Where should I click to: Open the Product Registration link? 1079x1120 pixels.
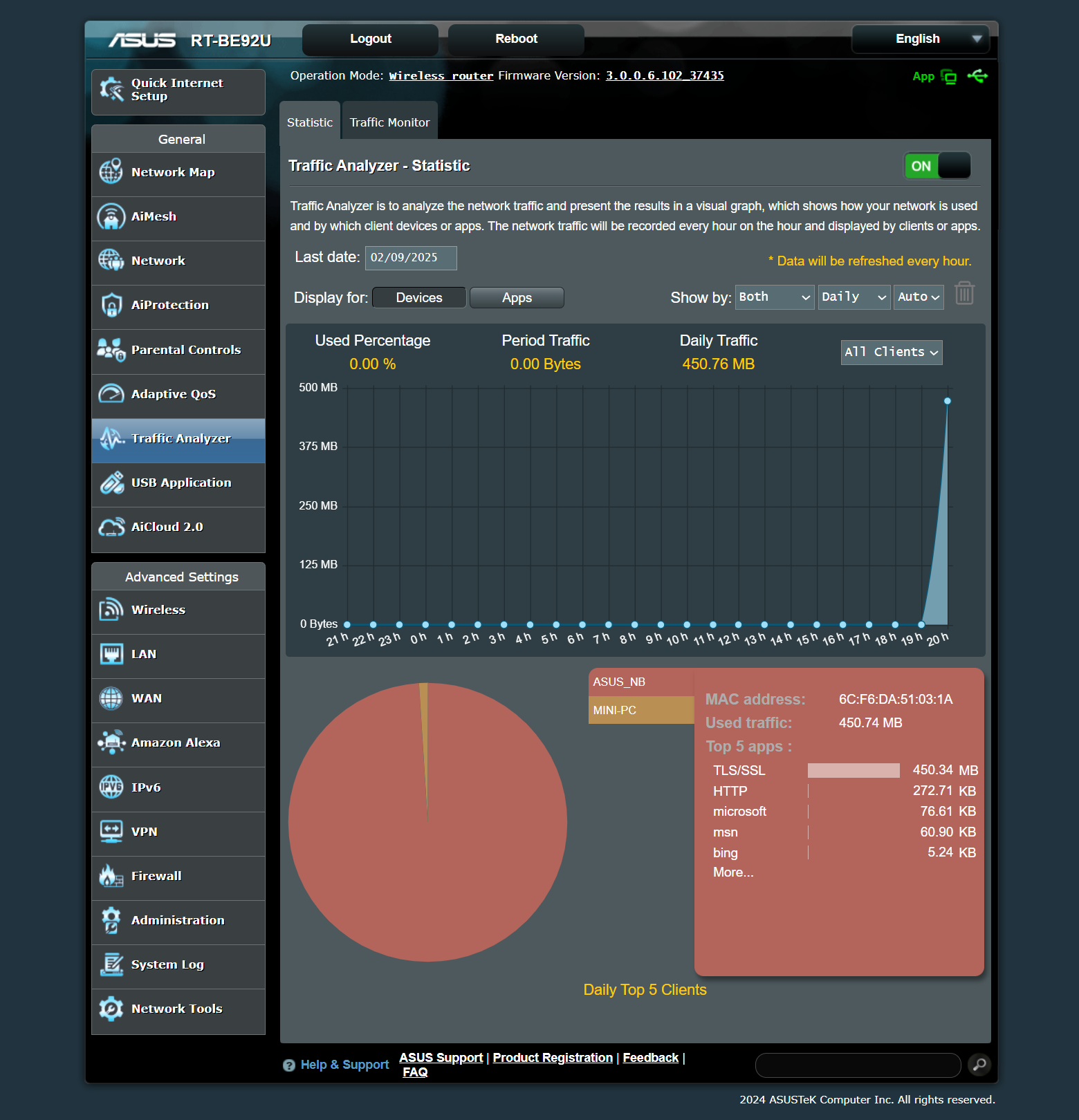pos(553,1058)
